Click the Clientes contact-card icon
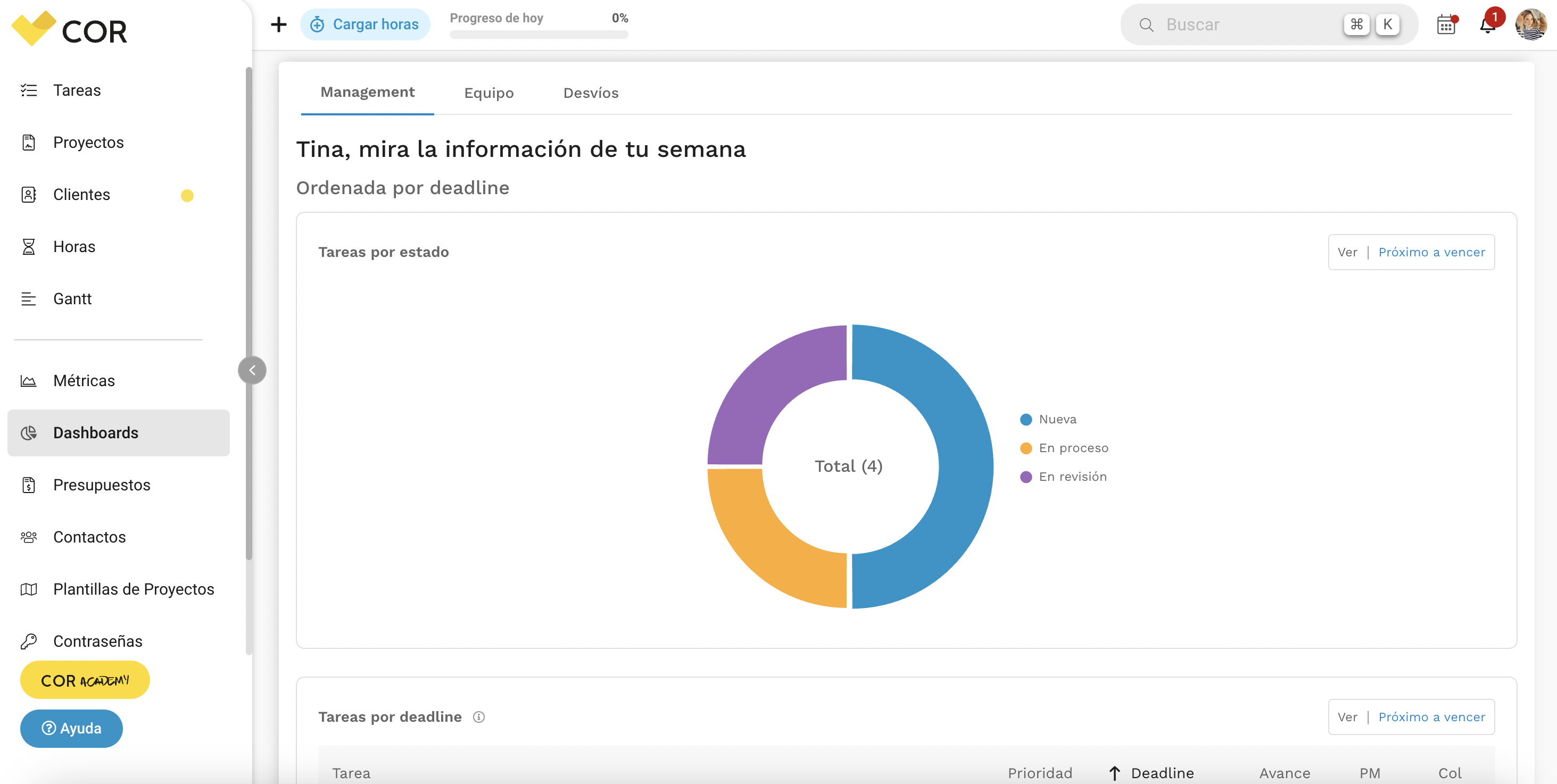Viewport: 1557px width, 784px height. 28,195
